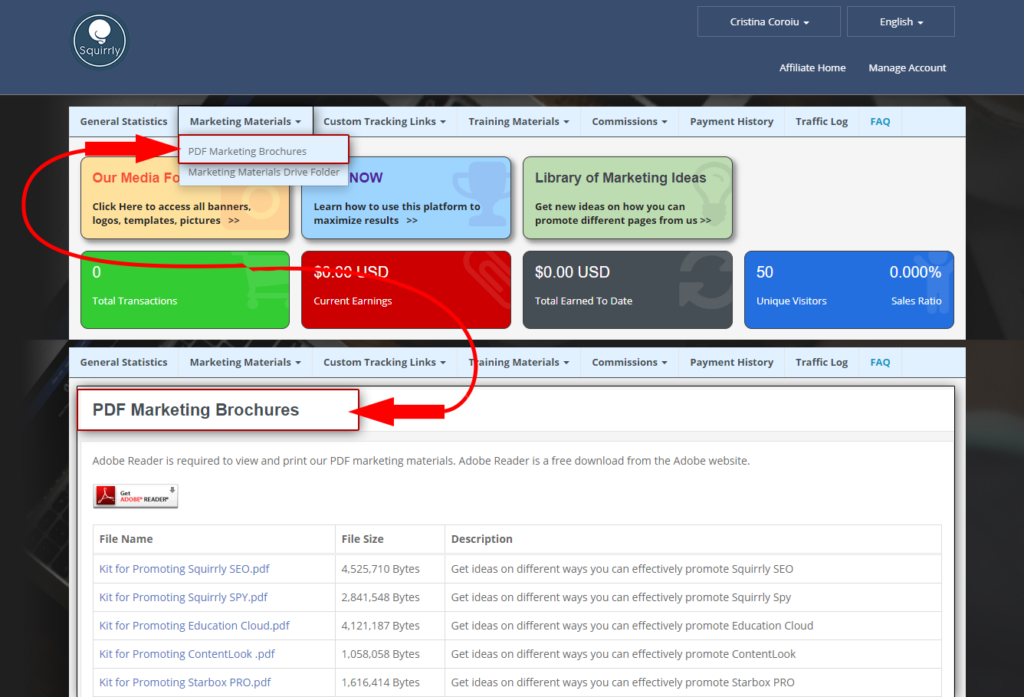This screenshot has height=697, width=1024.
Task: Click the 0.000% Sales Ratio value
Action: coord(915,272)
